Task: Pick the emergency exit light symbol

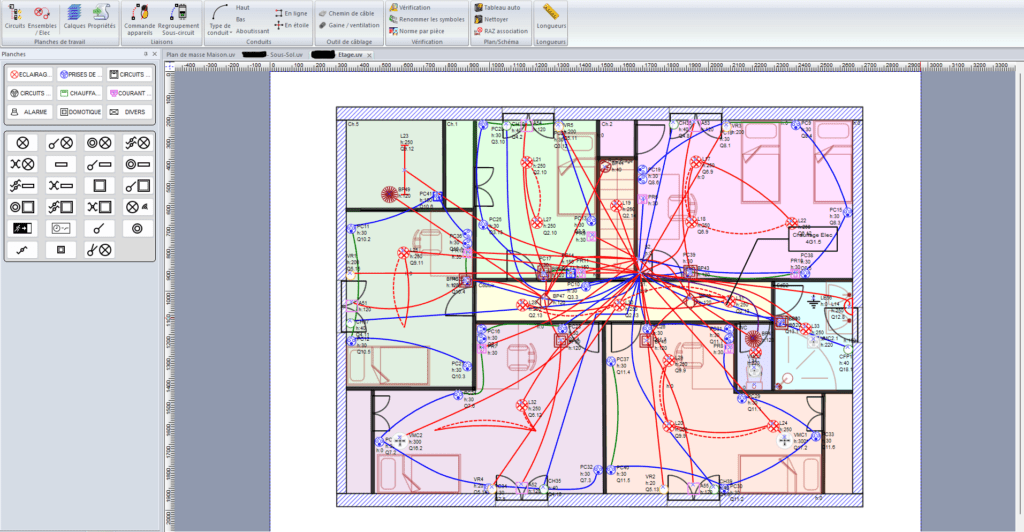Action: pyautogui.click(x=22, y=228)
